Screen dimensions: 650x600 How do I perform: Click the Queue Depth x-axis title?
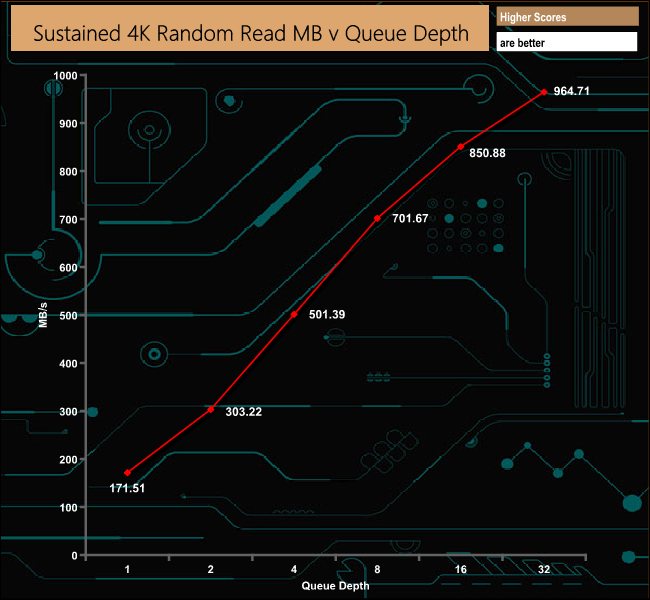pos(335,586)
